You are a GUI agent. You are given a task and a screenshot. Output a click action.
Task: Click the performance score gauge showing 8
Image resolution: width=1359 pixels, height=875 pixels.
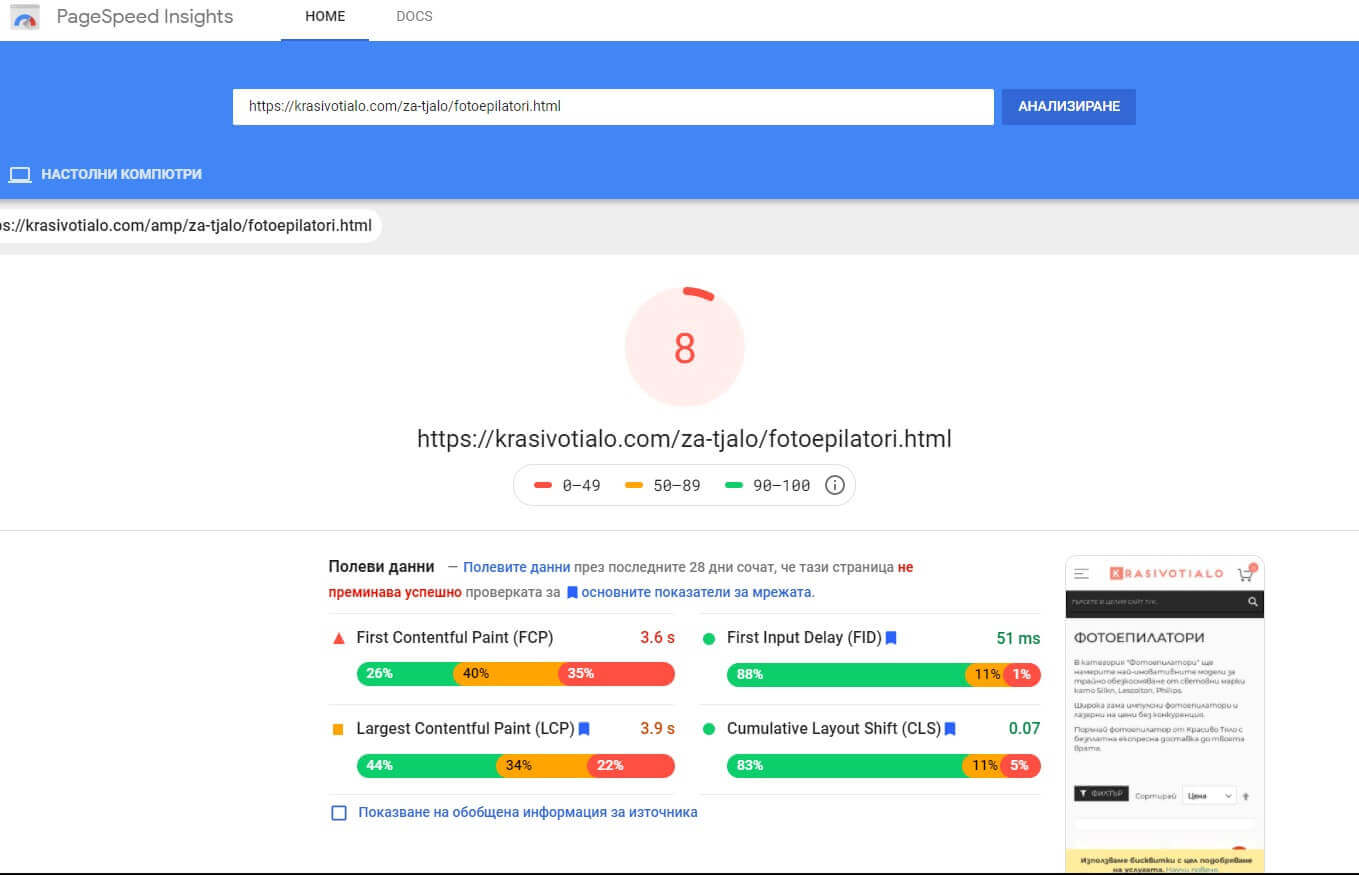[684, 347]
